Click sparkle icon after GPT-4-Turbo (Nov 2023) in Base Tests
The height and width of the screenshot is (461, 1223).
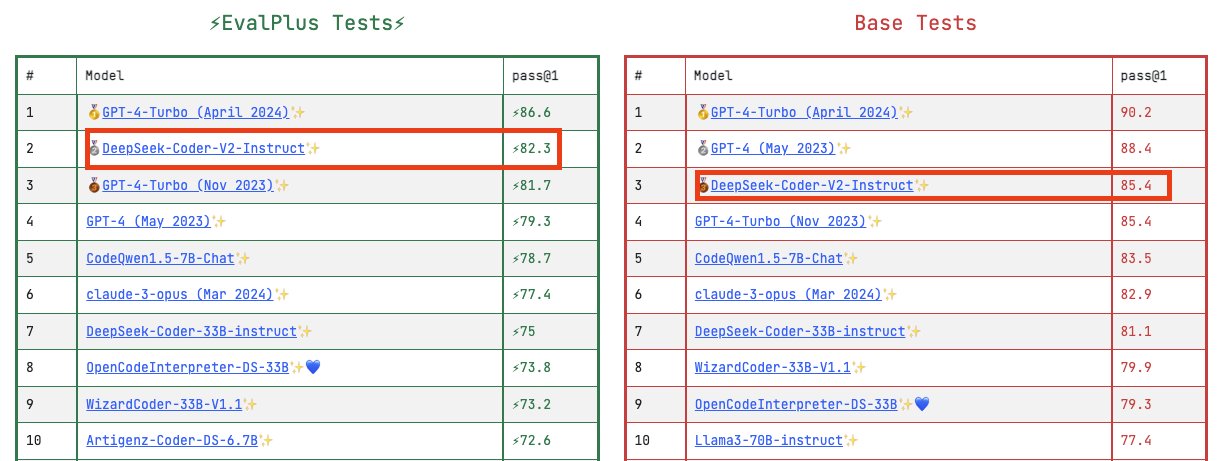875,221
